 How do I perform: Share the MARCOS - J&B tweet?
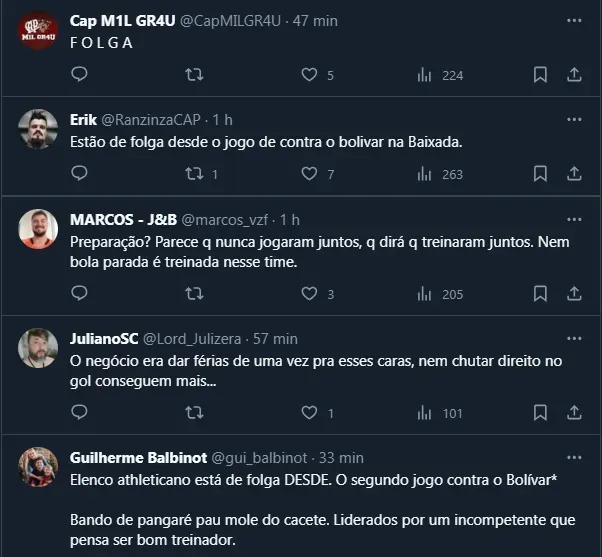574,294
